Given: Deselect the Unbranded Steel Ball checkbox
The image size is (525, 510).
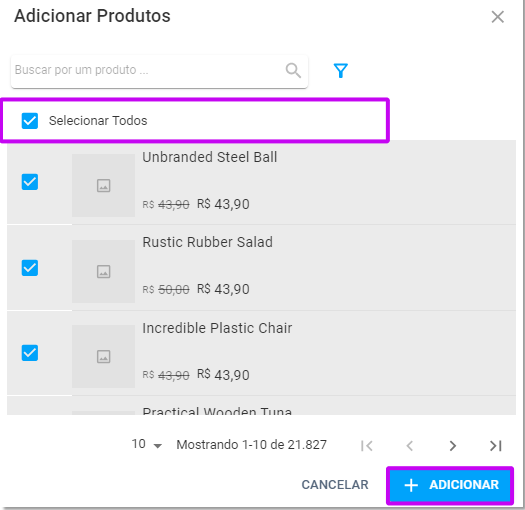Looking at the screenshot, I should (x=30, y=182).
